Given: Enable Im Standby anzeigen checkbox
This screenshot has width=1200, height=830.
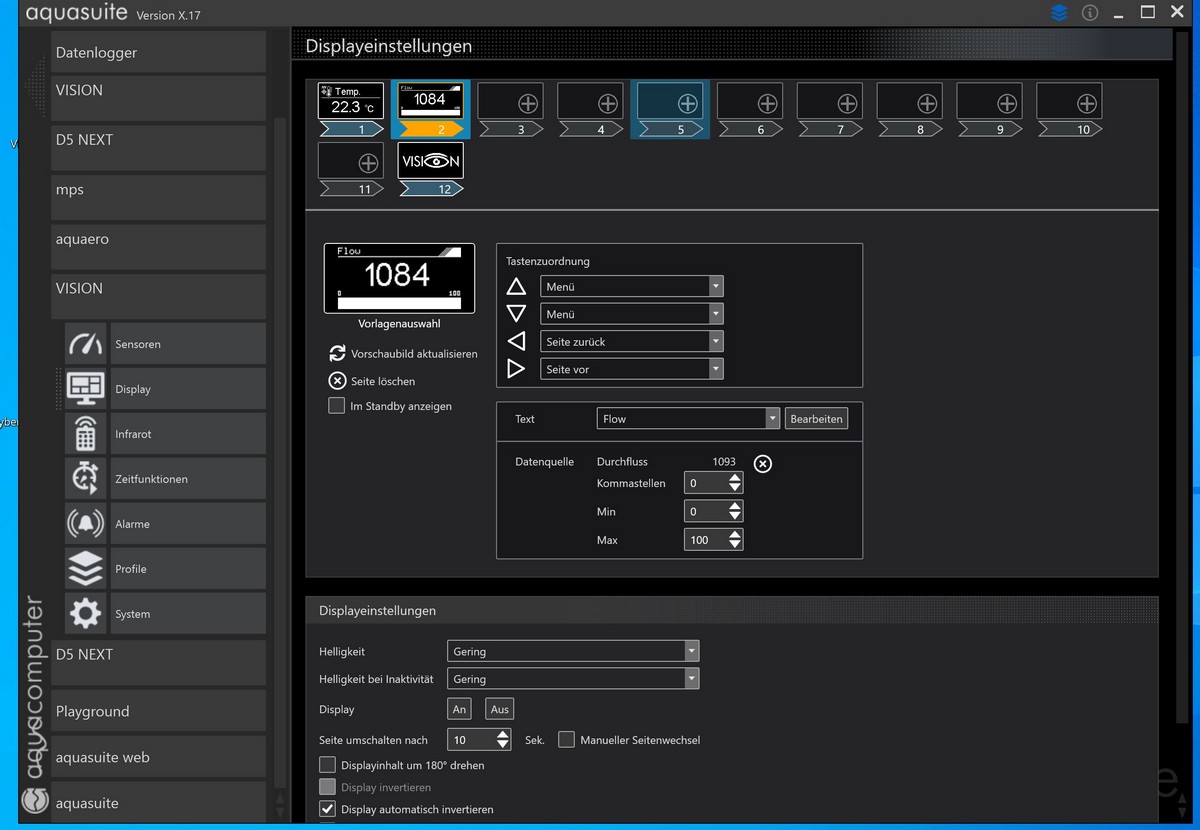Looking at the screenshot, I should tap(337, 406).
